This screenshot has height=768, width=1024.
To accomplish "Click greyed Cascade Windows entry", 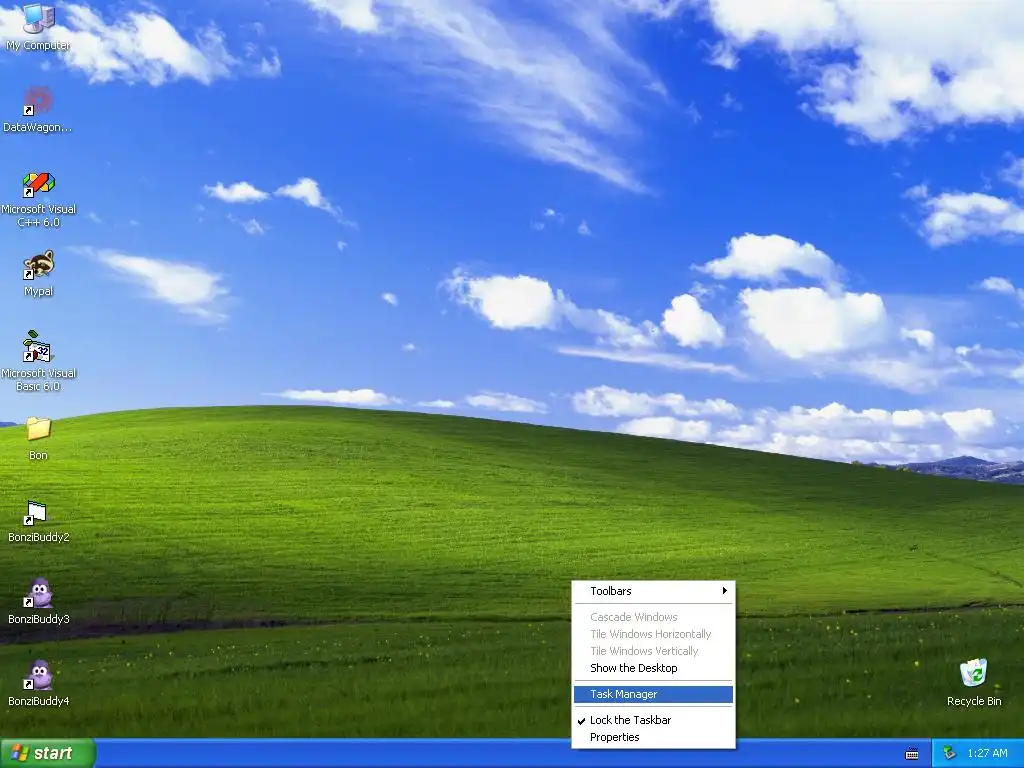I will tap(653, 617).
